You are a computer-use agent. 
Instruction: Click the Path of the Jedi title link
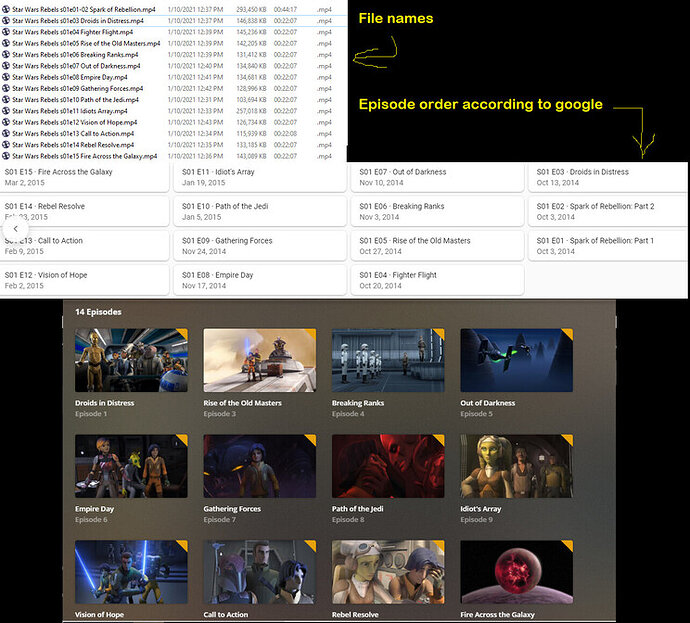357,509
